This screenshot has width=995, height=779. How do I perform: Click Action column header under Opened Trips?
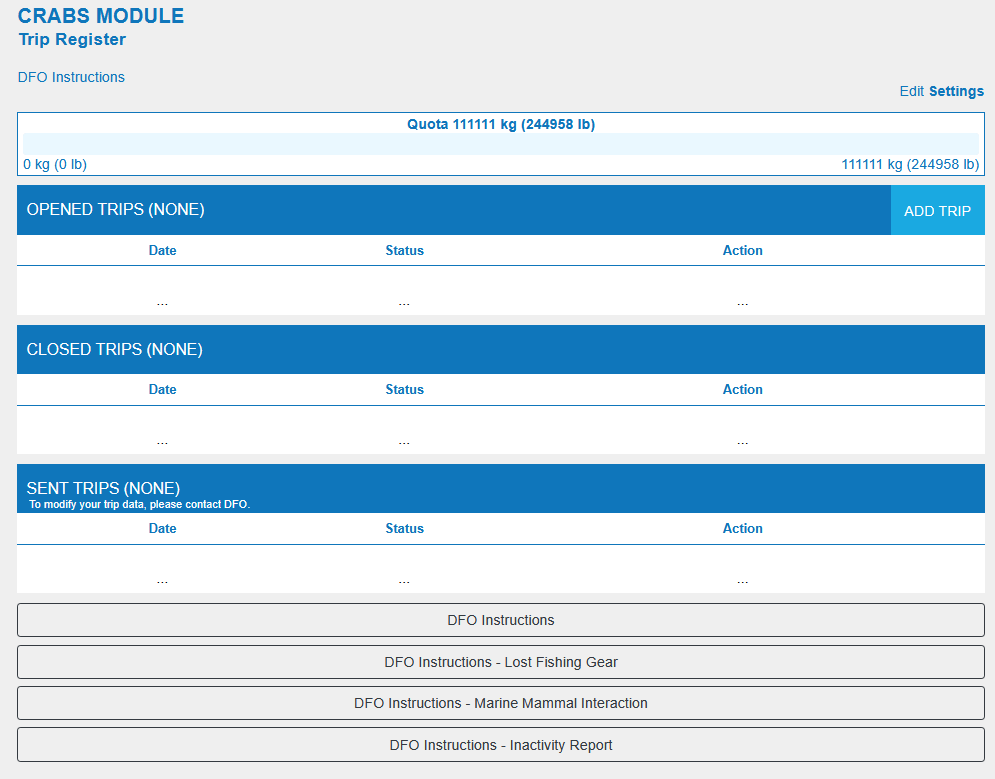click(x=742, y=250)
